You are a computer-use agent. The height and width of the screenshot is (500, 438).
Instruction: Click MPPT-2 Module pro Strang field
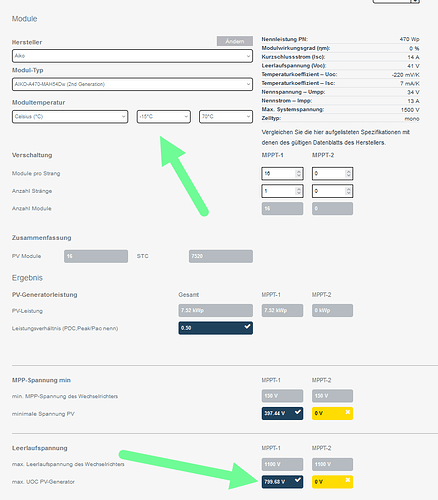332,174
